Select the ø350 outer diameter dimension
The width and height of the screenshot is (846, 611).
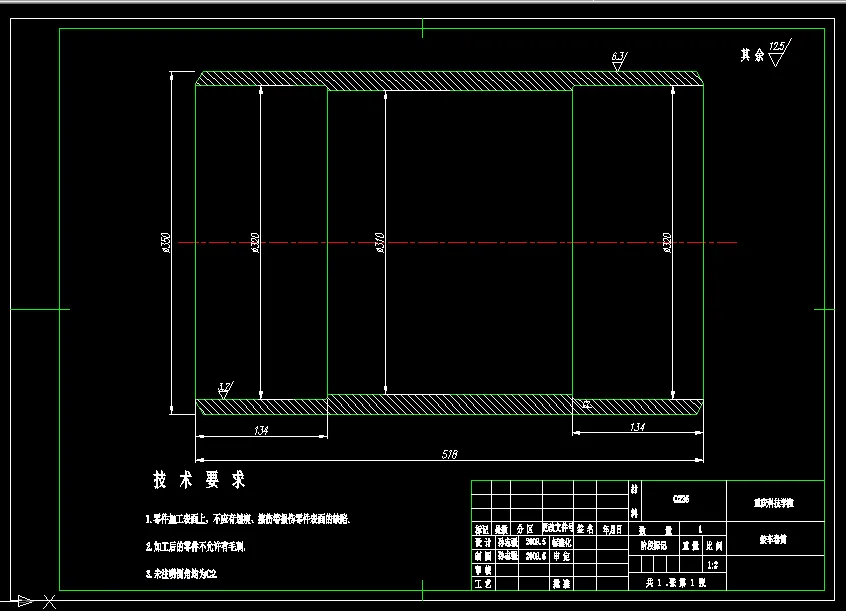point(166,243)
